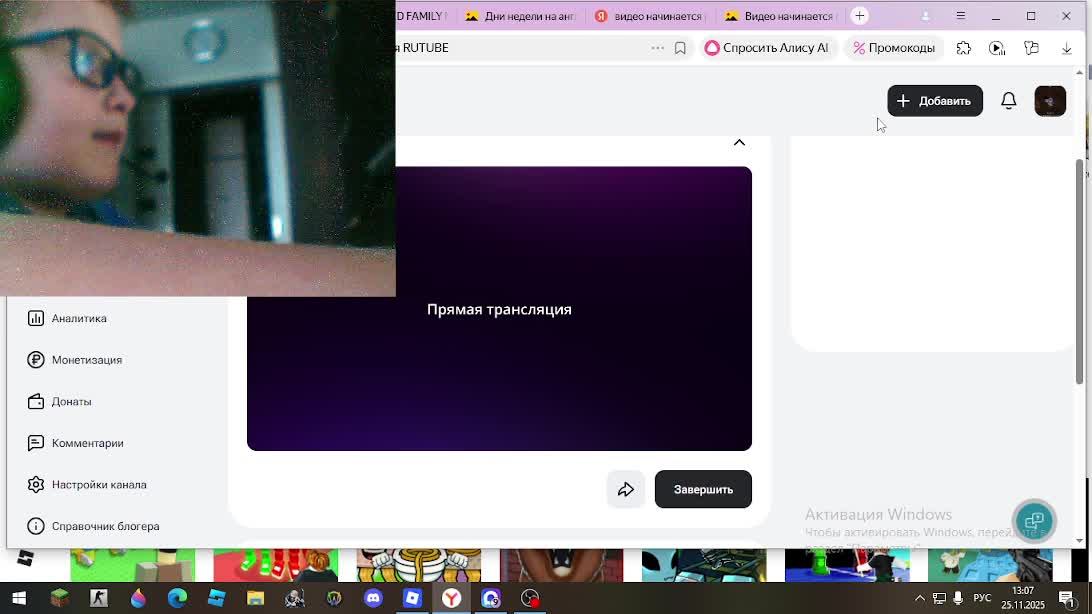
Task: Click the browser profile icon near tabs
Action: [x=926, y=16]
